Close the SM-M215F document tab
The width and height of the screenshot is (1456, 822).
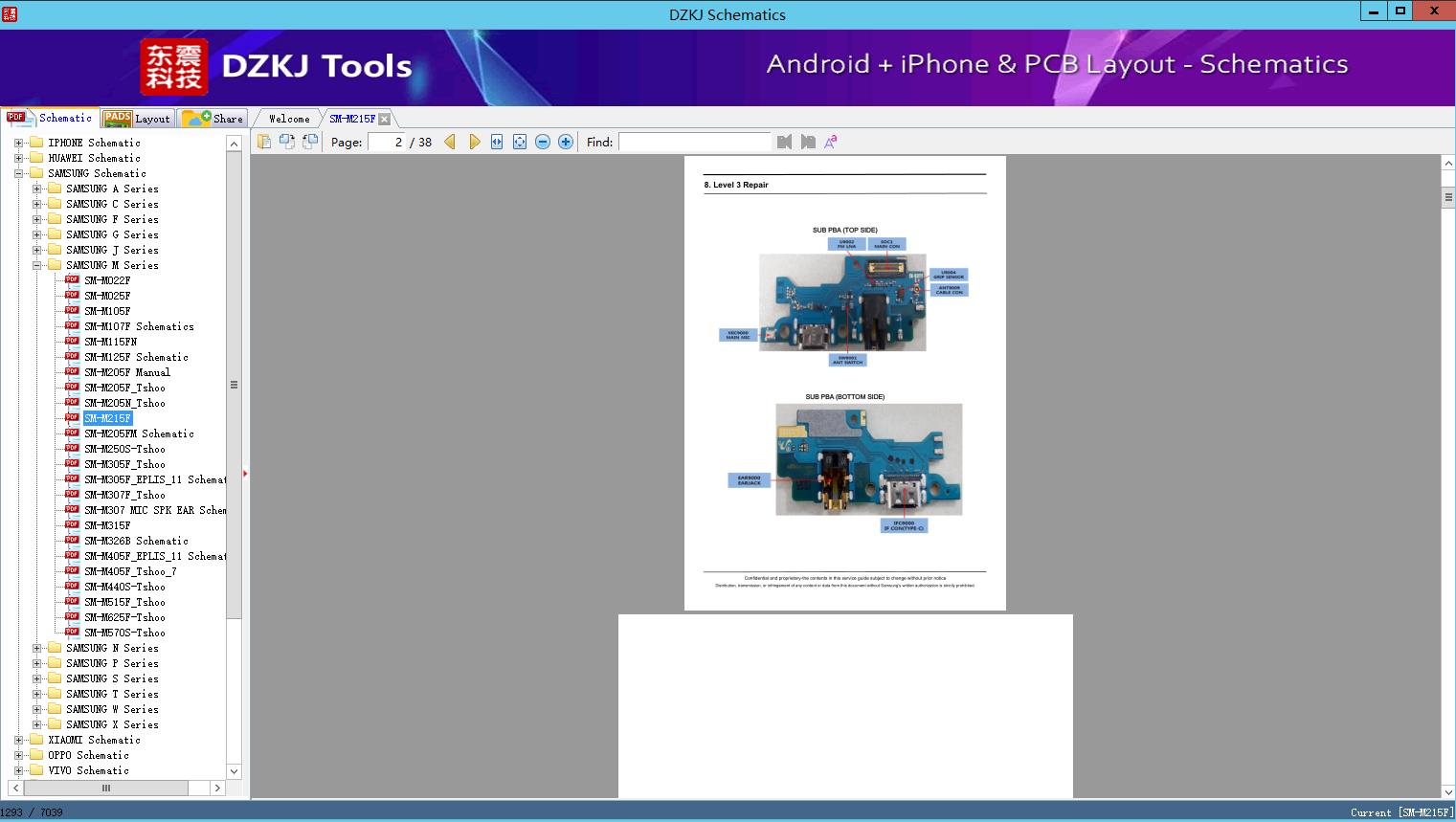coord(384,119)
